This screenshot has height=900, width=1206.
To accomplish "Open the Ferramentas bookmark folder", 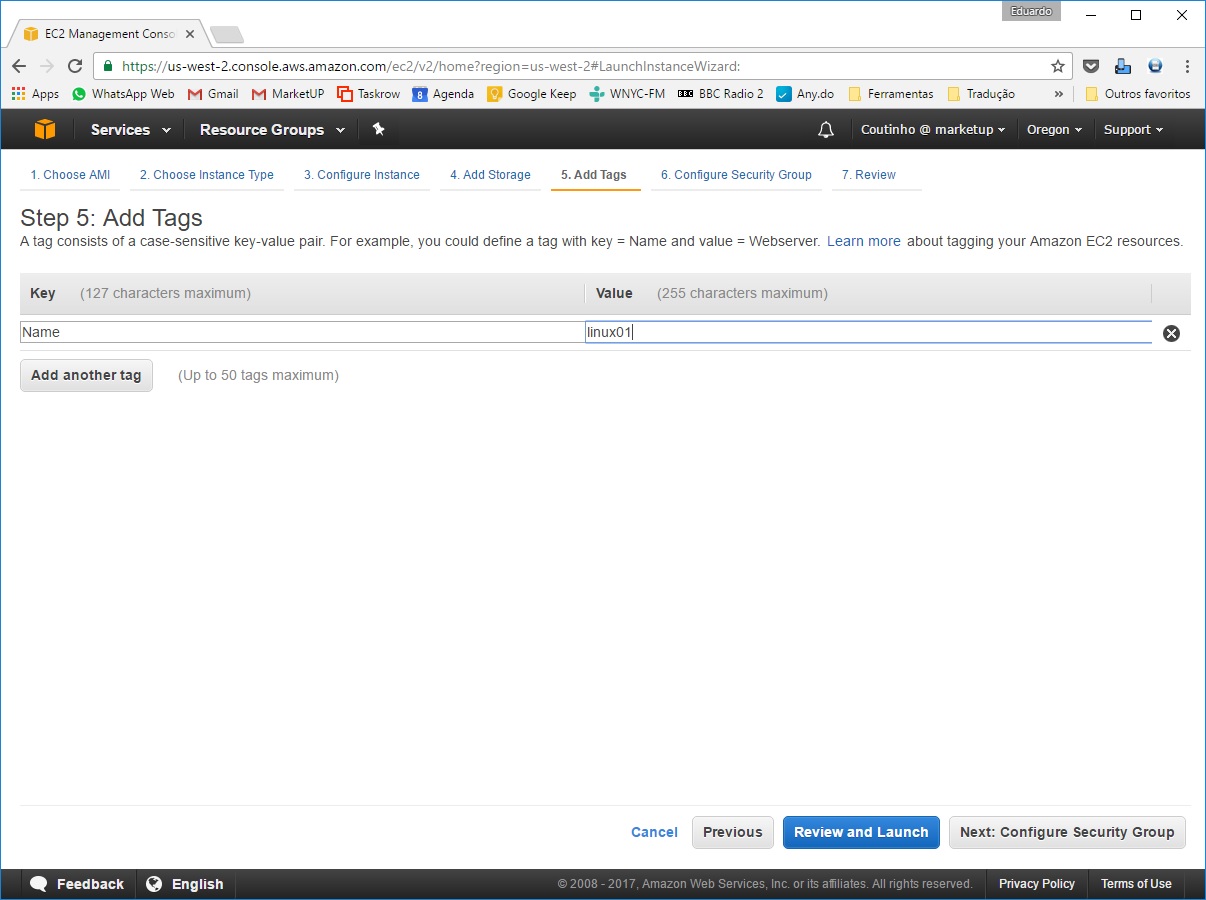I will pos(890,94).
